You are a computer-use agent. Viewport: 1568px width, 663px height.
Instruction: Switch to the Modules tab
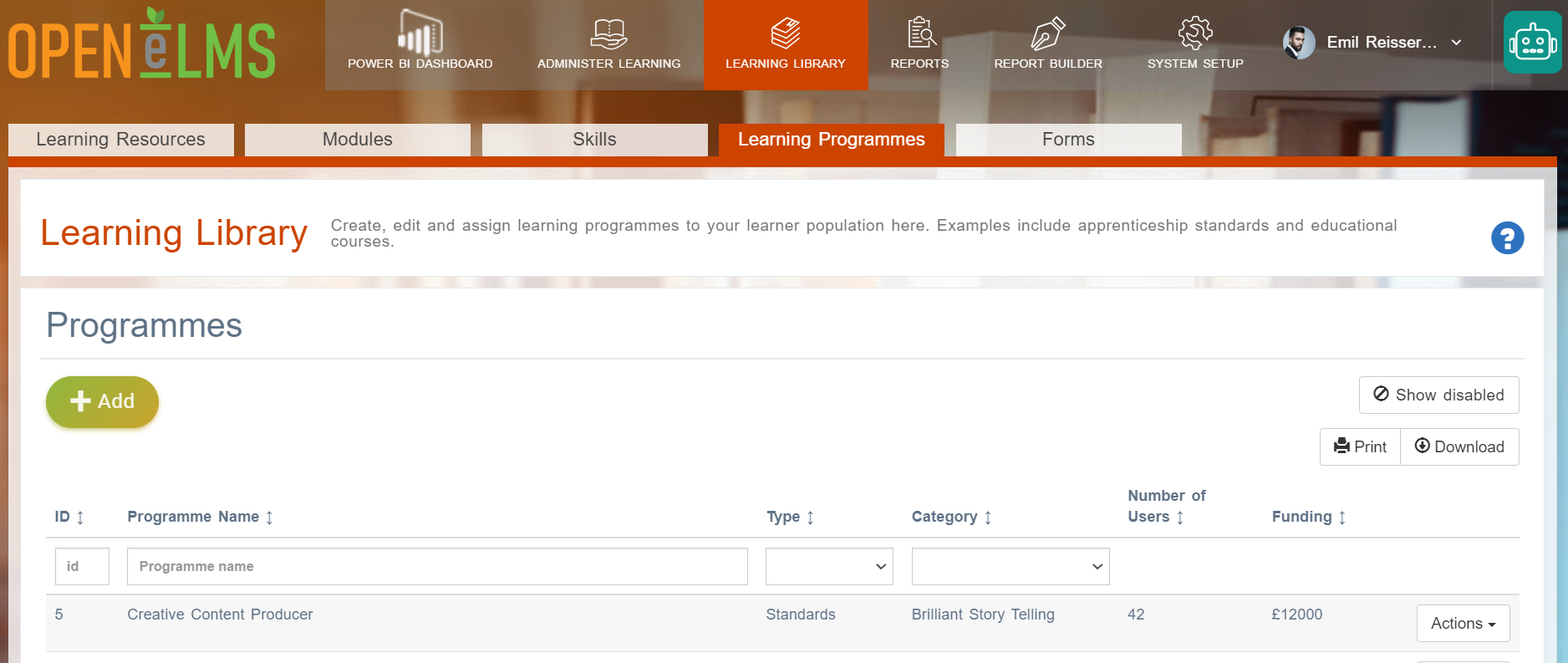358,140
